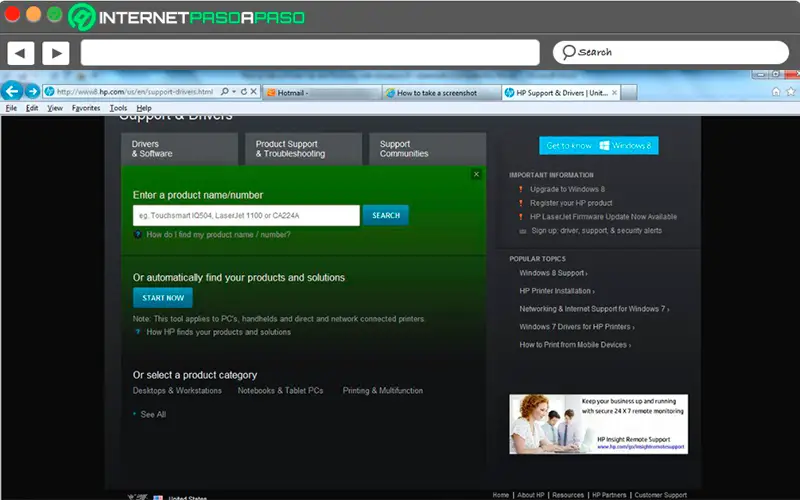Click the address bar search magnifier icon

224,92
